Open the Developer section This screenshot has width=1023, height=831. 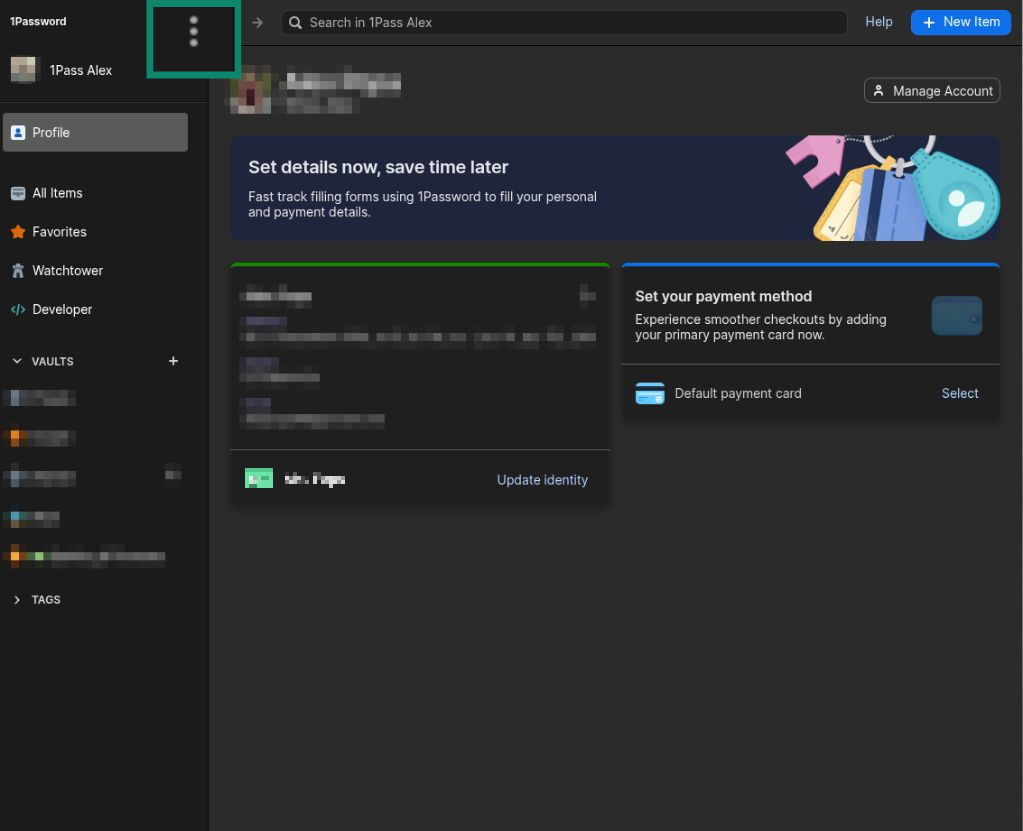pyautogui.click(x=61, y=310)
